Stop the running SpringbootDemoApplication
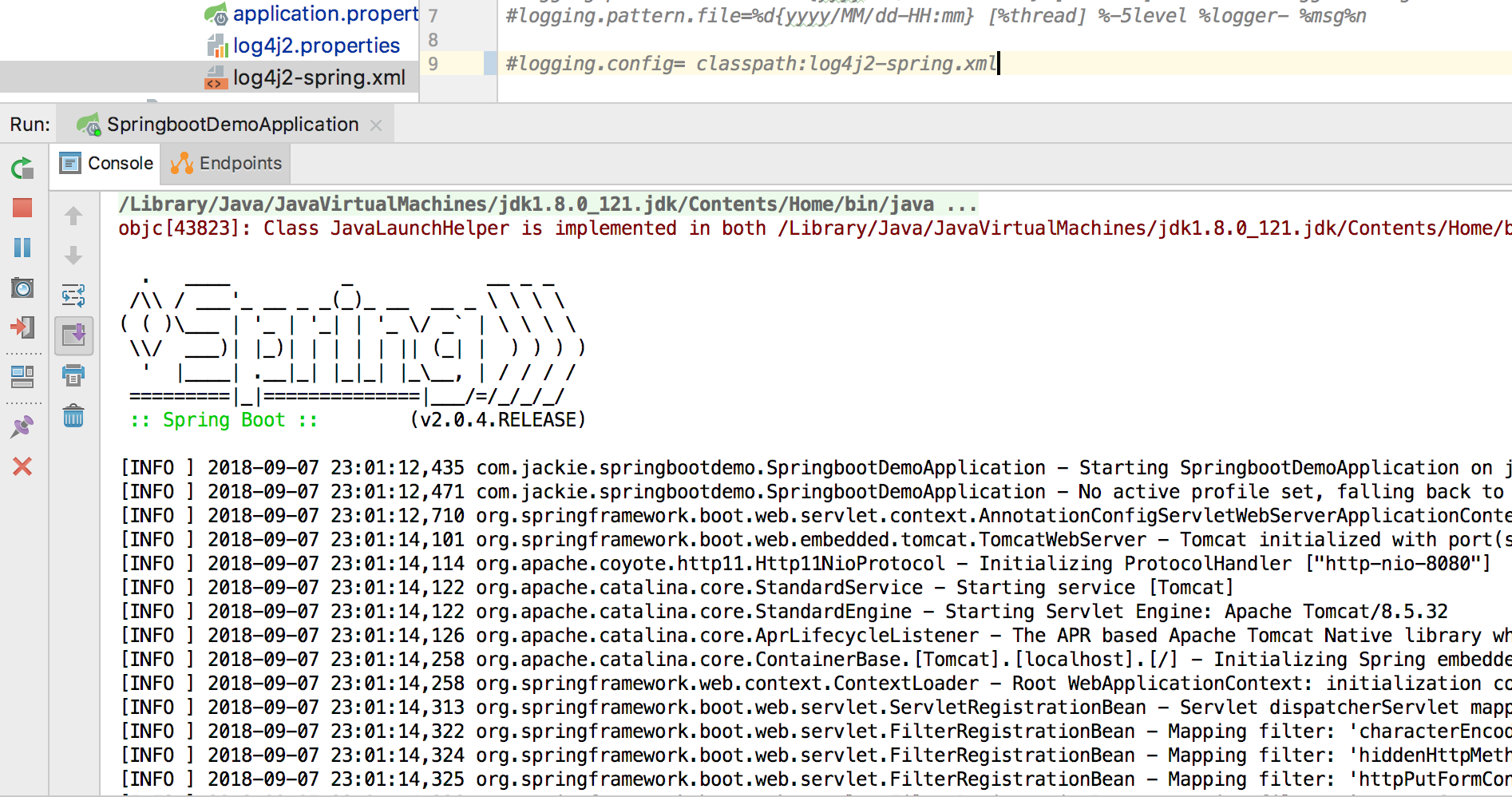1512x797 pixels. coord(22,208)
